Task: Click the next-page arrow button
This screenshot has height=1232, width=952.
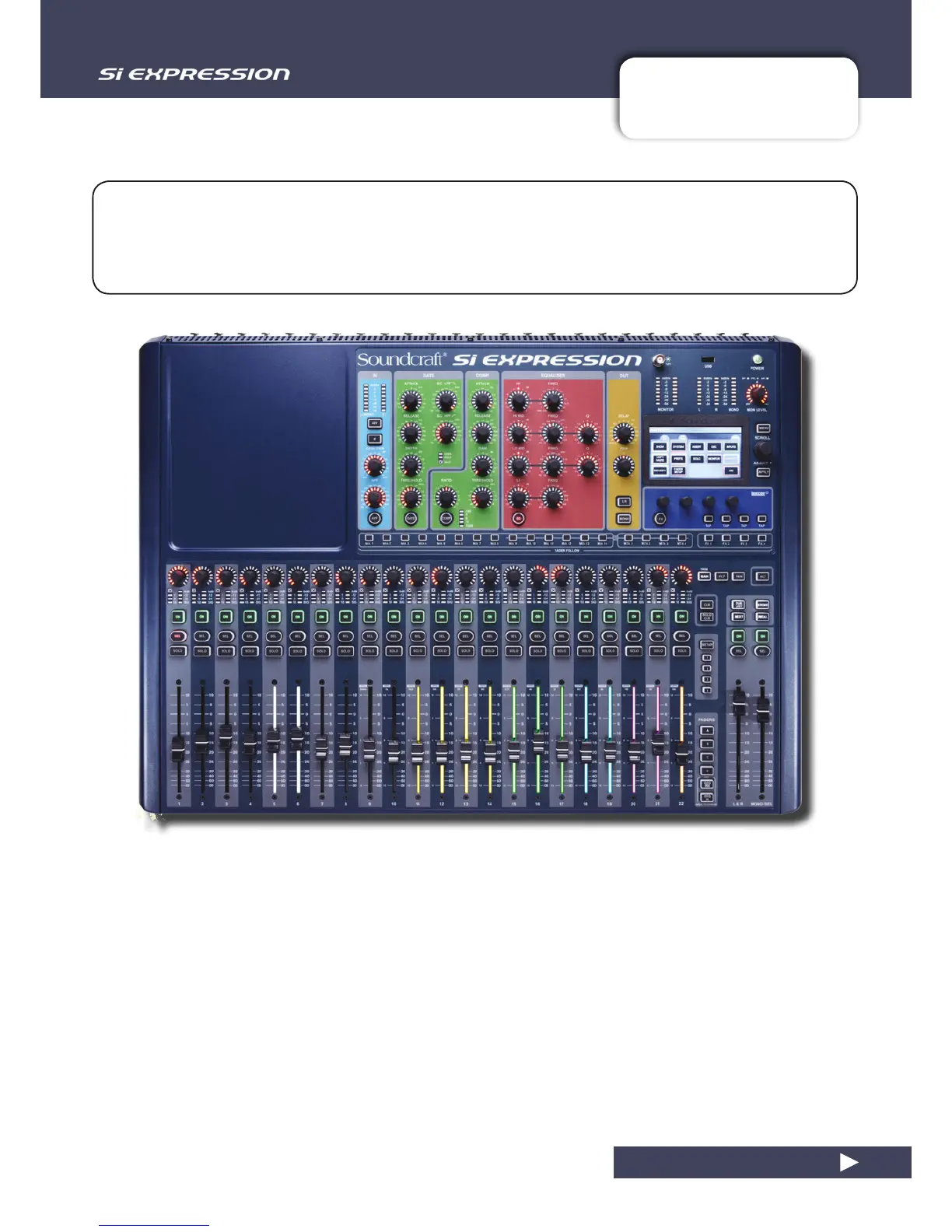Action: (x=849, y=1162)
